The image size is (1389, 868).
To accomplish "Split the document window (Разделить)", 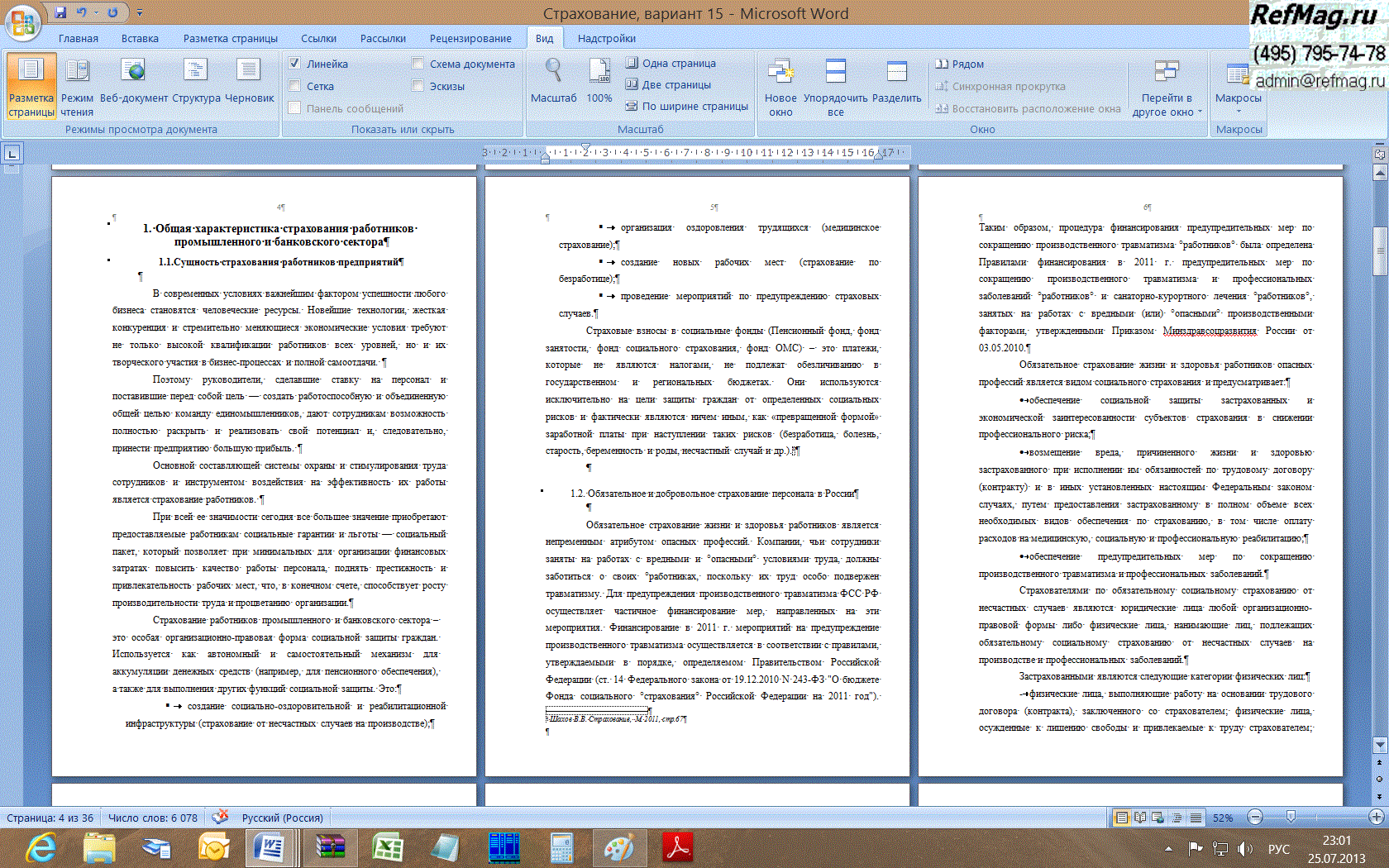I will tap(896, 86).
